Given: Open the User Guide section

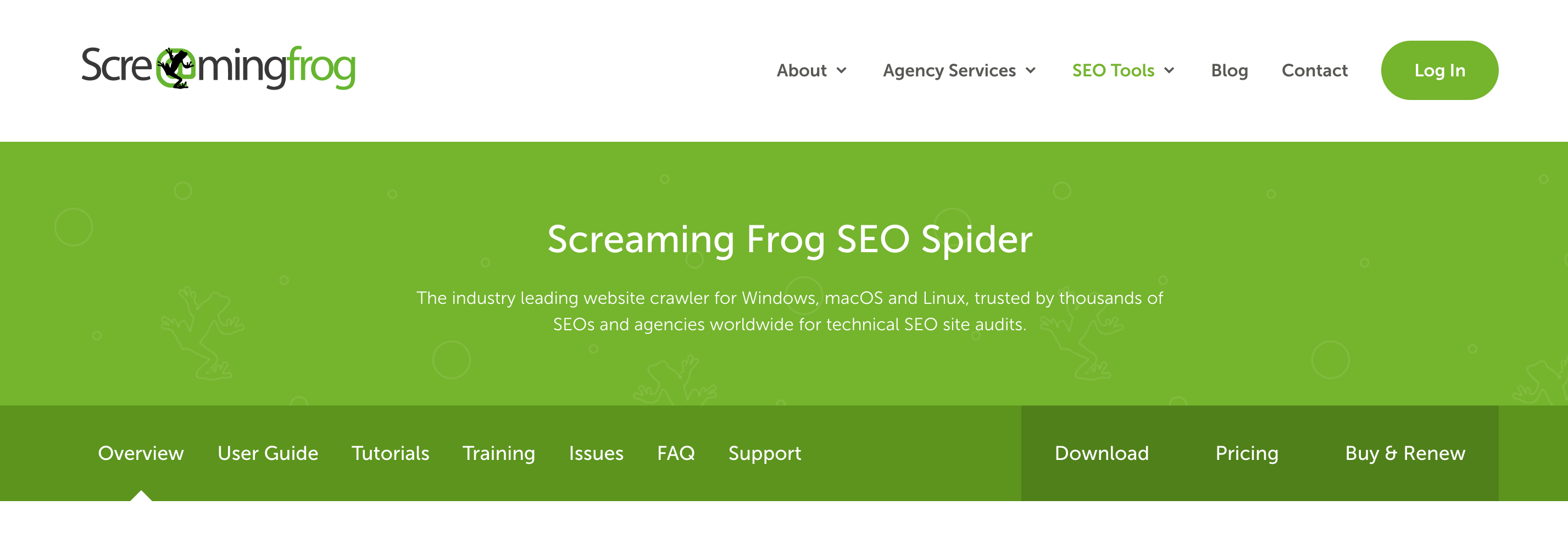Looking at the screenshot, I should 269,453.
